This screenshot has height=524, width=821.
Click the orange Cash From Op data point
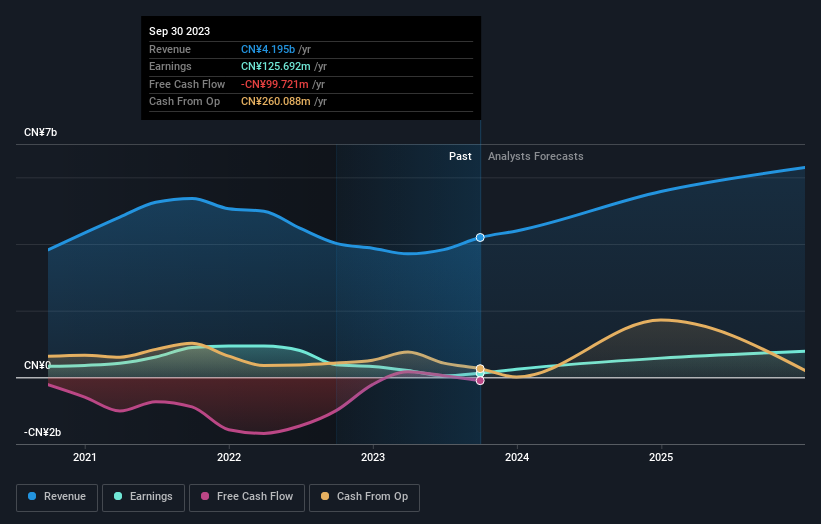point(480,369)
